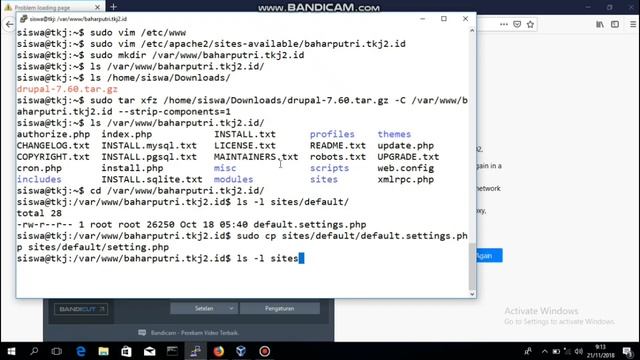The height and width of the screenshot is (360, 640).
Task: Open Firefox hamburger menu
Action: point(633,24)
